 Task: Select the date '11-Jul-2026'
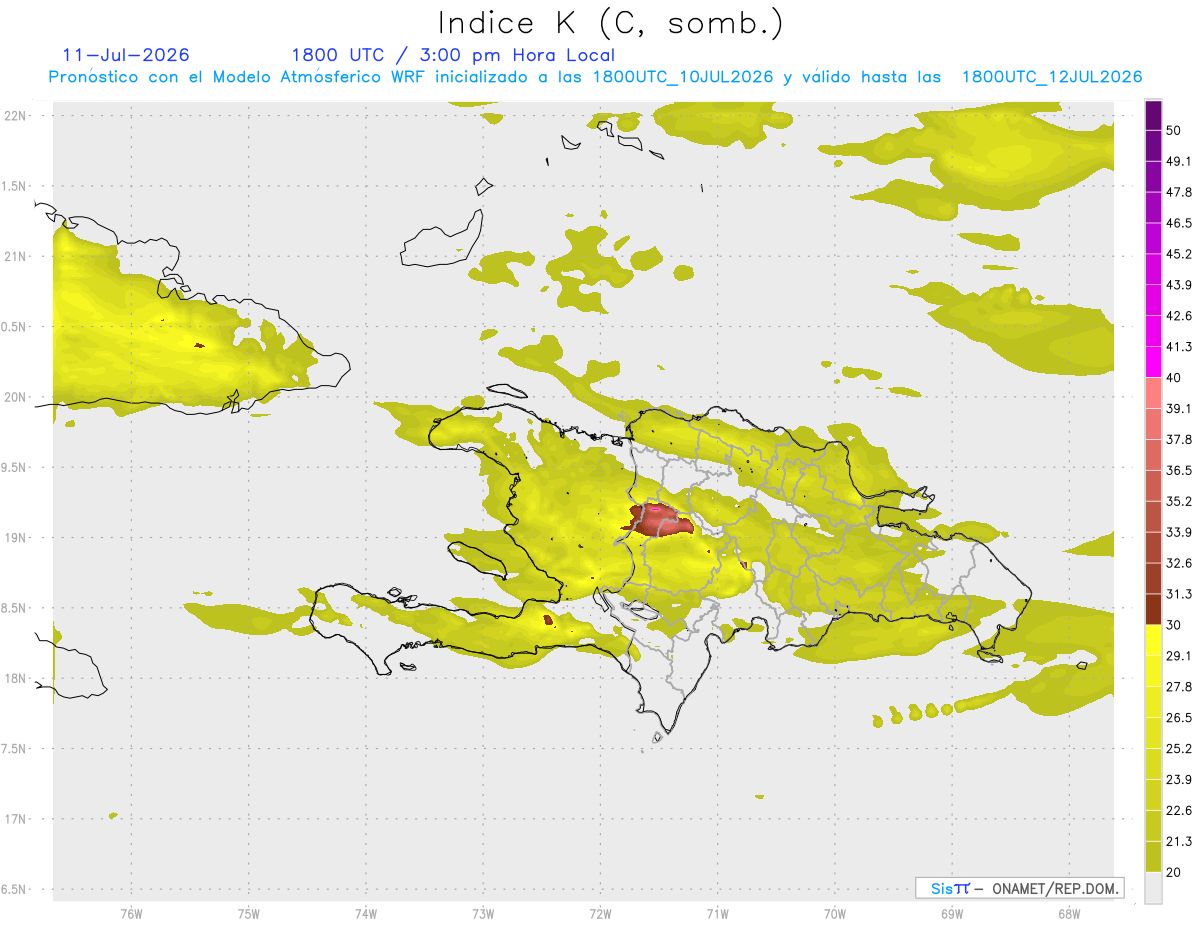coord(126,55)
